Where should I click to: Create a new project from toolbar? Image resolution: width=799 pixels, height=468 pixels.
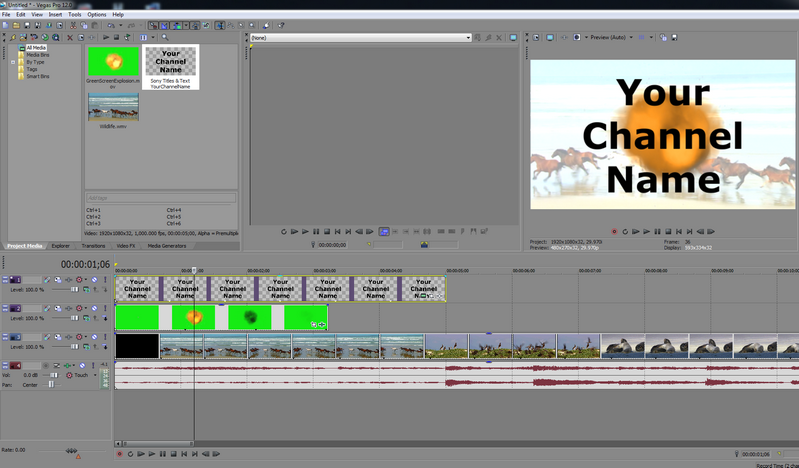click(x=5, y=25)
